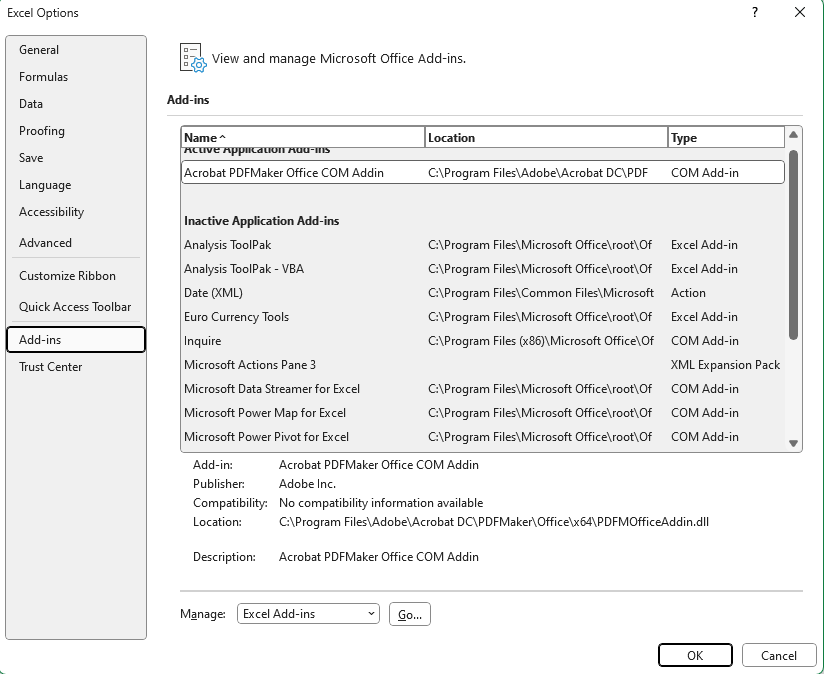Click the Go button to manage Excel Add-ins

coord(409,613)
